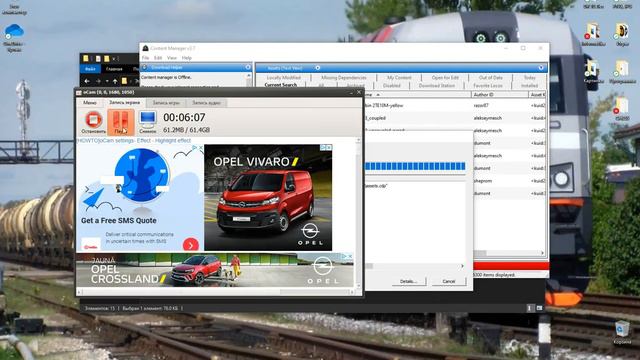Click the 00:06:07 recording timer

(x=184, y=118)
